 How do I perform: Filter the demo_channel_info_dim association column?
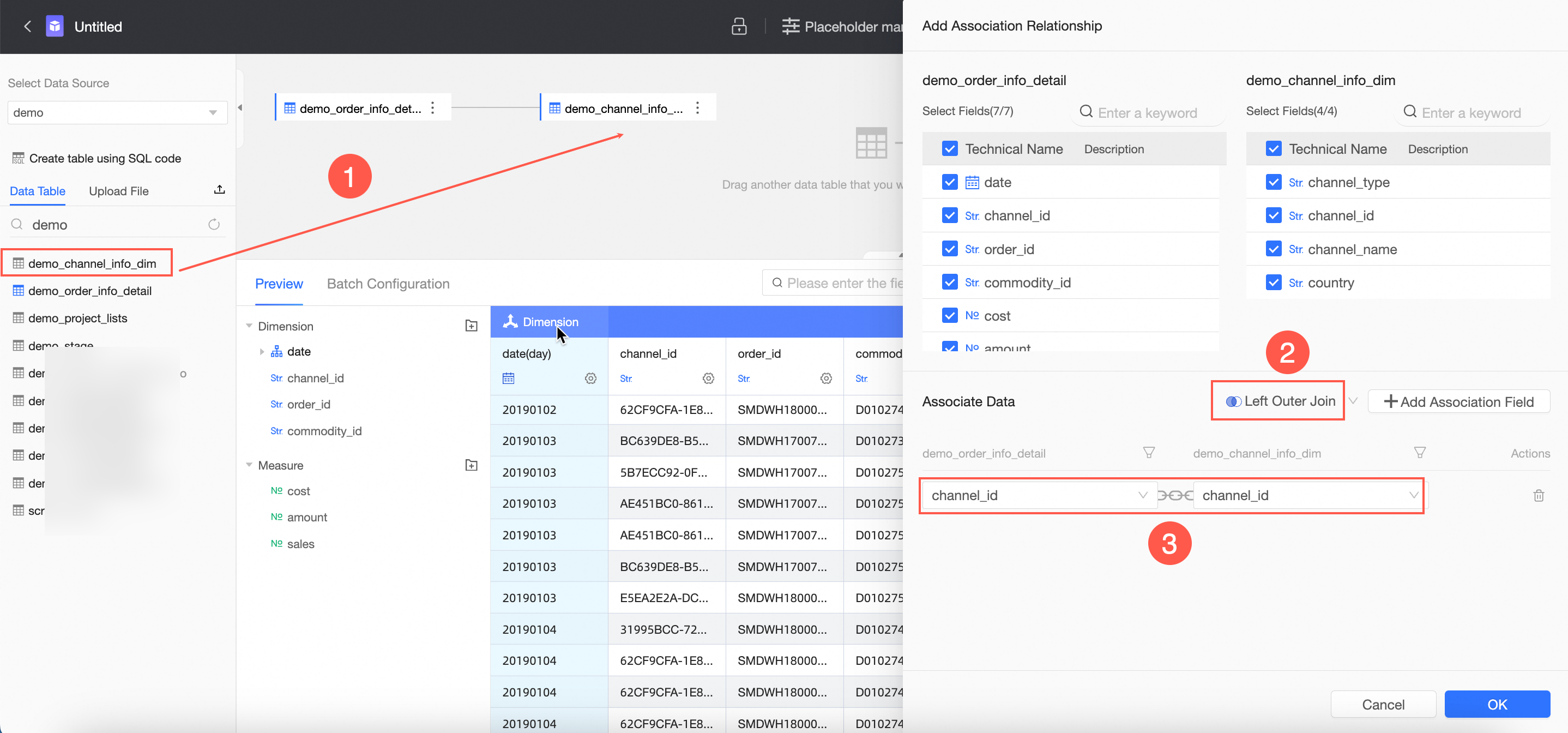1420,453
